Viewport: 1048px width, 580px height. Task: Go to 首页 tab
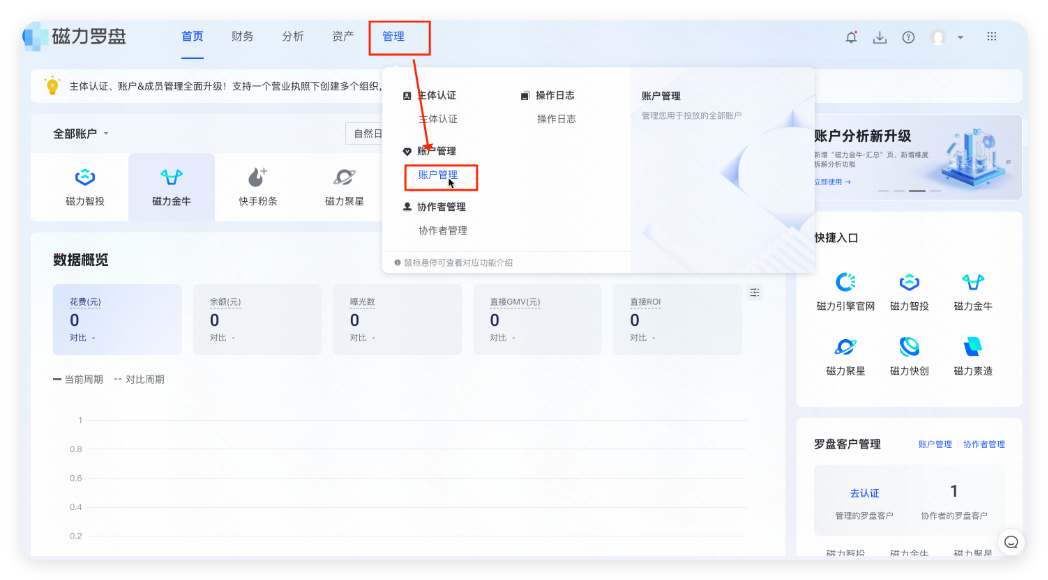coord(192,36)
